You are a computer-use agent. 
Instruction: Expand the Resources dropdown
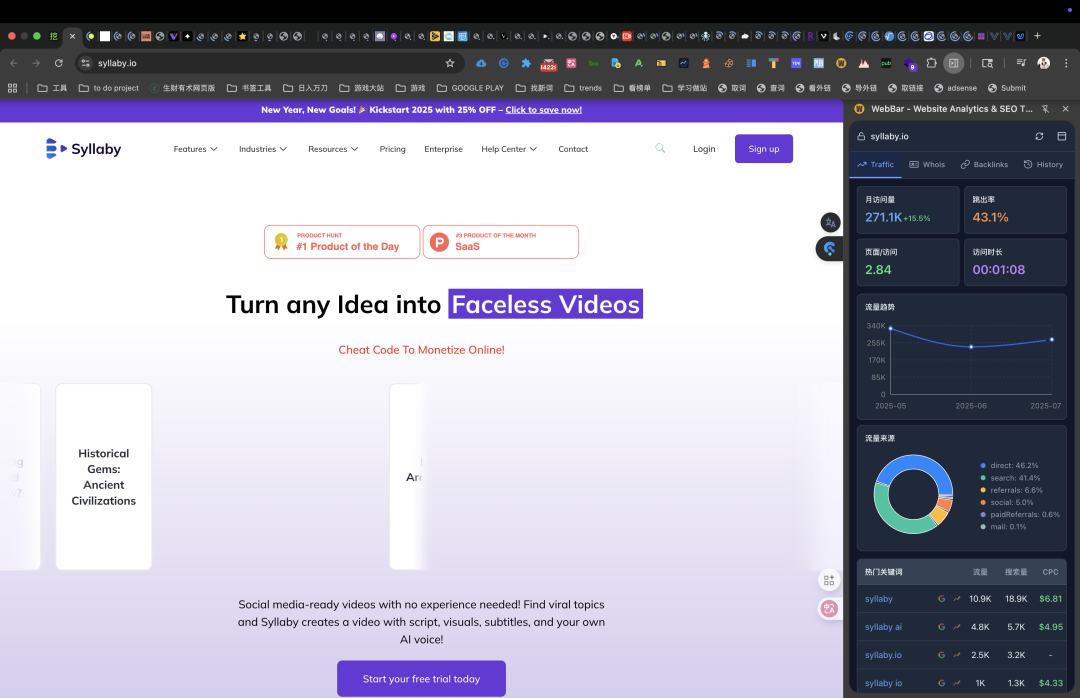click(333, 149)
